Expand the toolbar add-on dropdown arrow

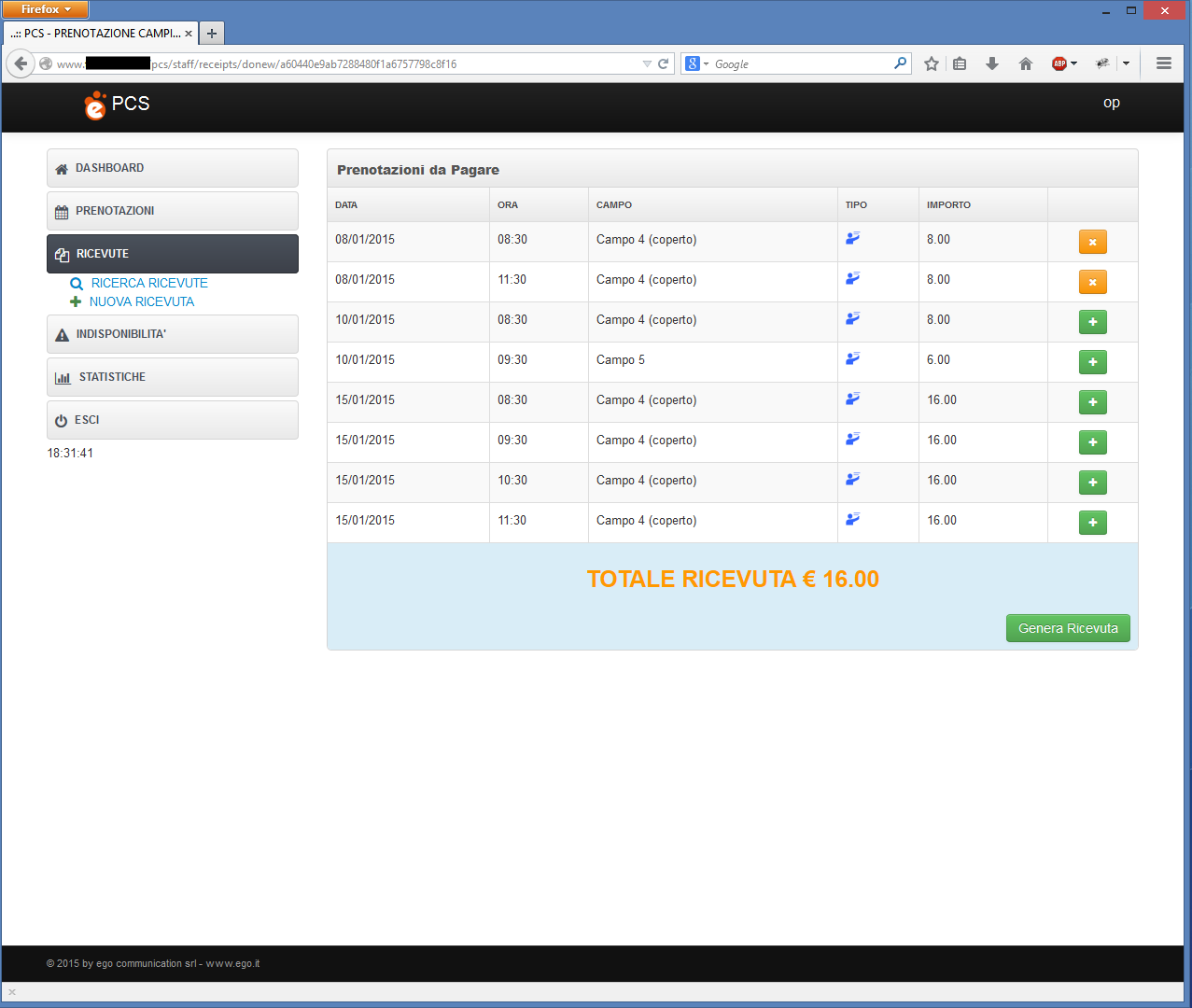1126,63
